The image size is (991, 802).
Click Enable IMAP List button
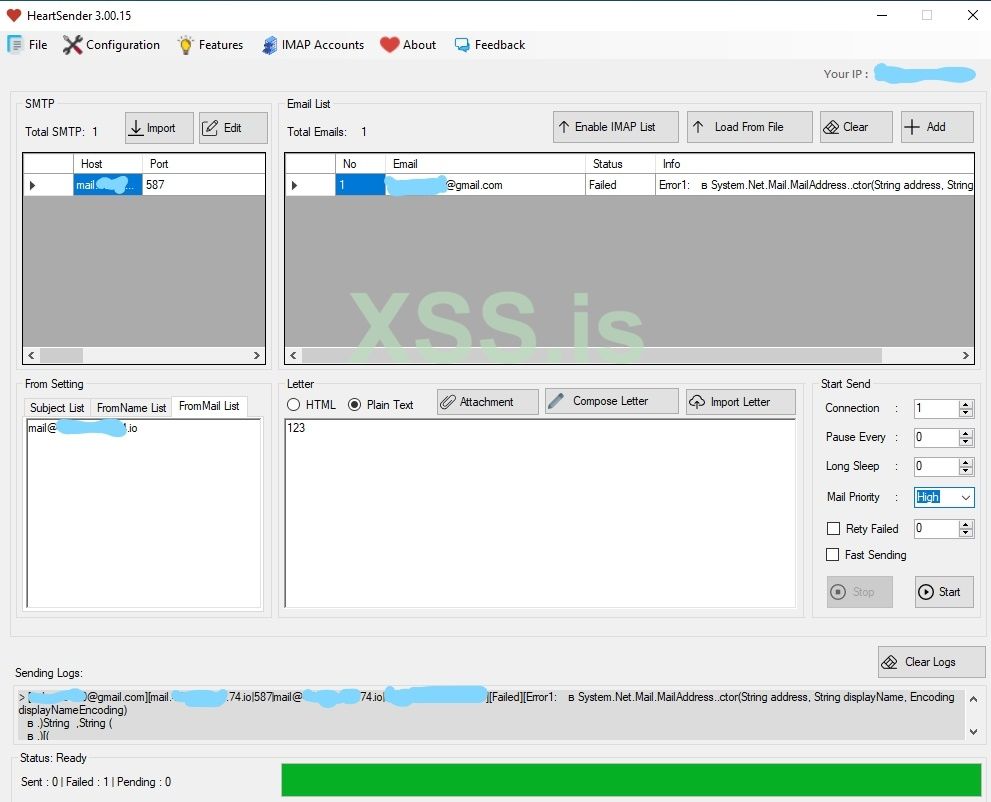tap(616, 127)
